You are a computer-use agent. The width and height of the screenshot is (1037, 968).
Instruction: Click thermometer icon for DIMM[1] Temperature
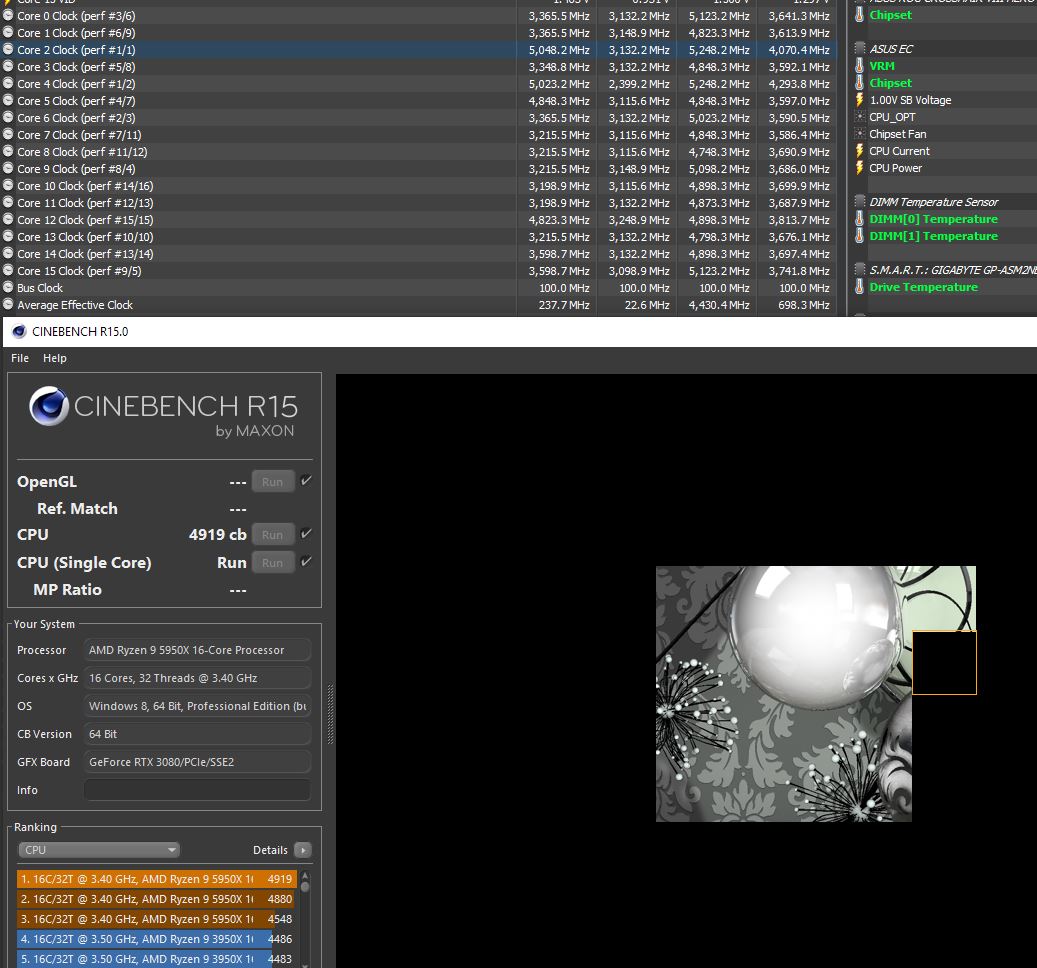[x=859, y=236]
